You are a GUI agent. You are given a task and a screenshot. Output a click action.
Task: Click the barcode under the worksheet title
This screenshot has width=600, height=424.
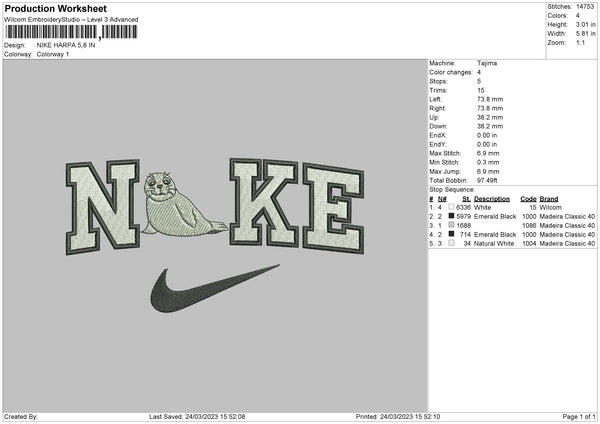[x=71, y=32]
